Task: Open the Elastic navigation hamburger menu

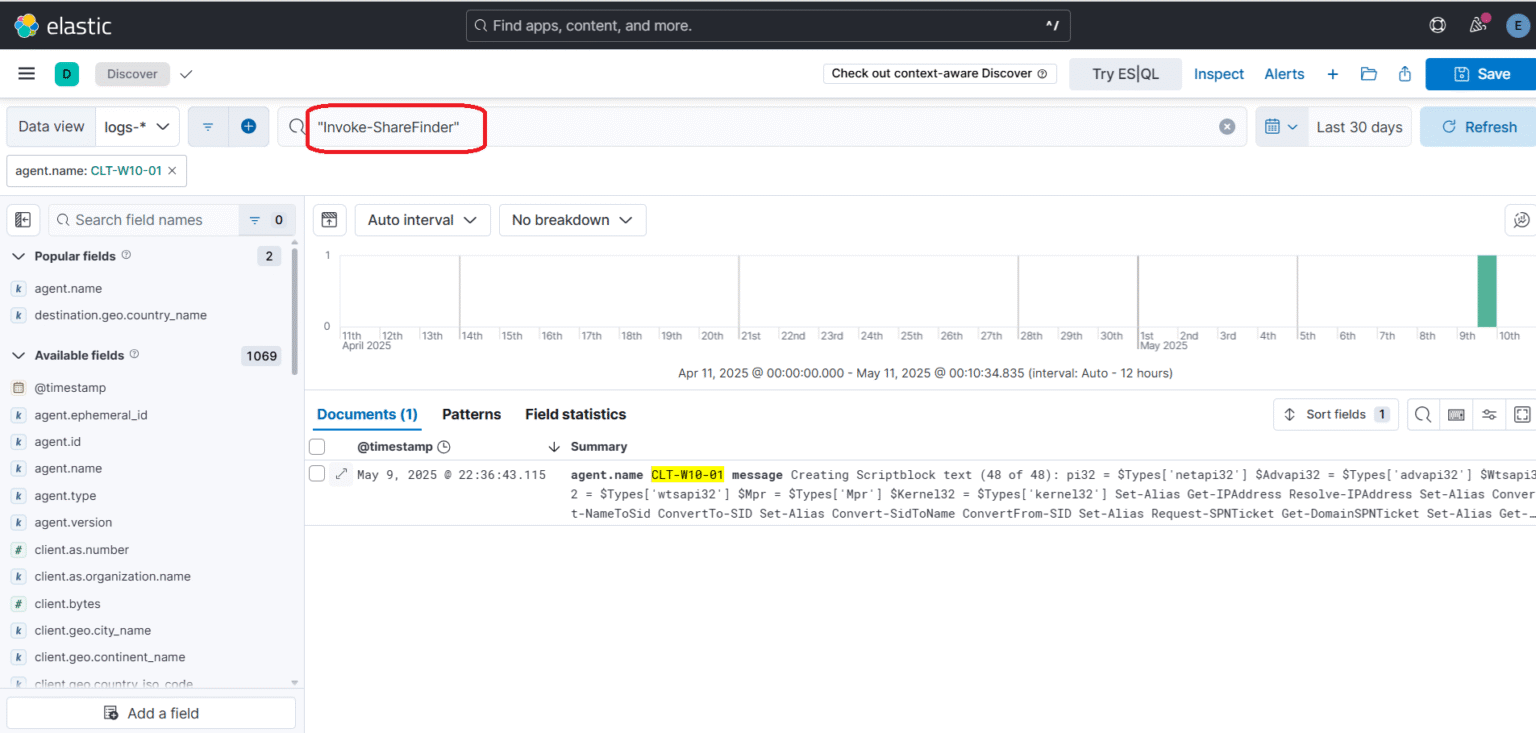Action: (26, 73)
